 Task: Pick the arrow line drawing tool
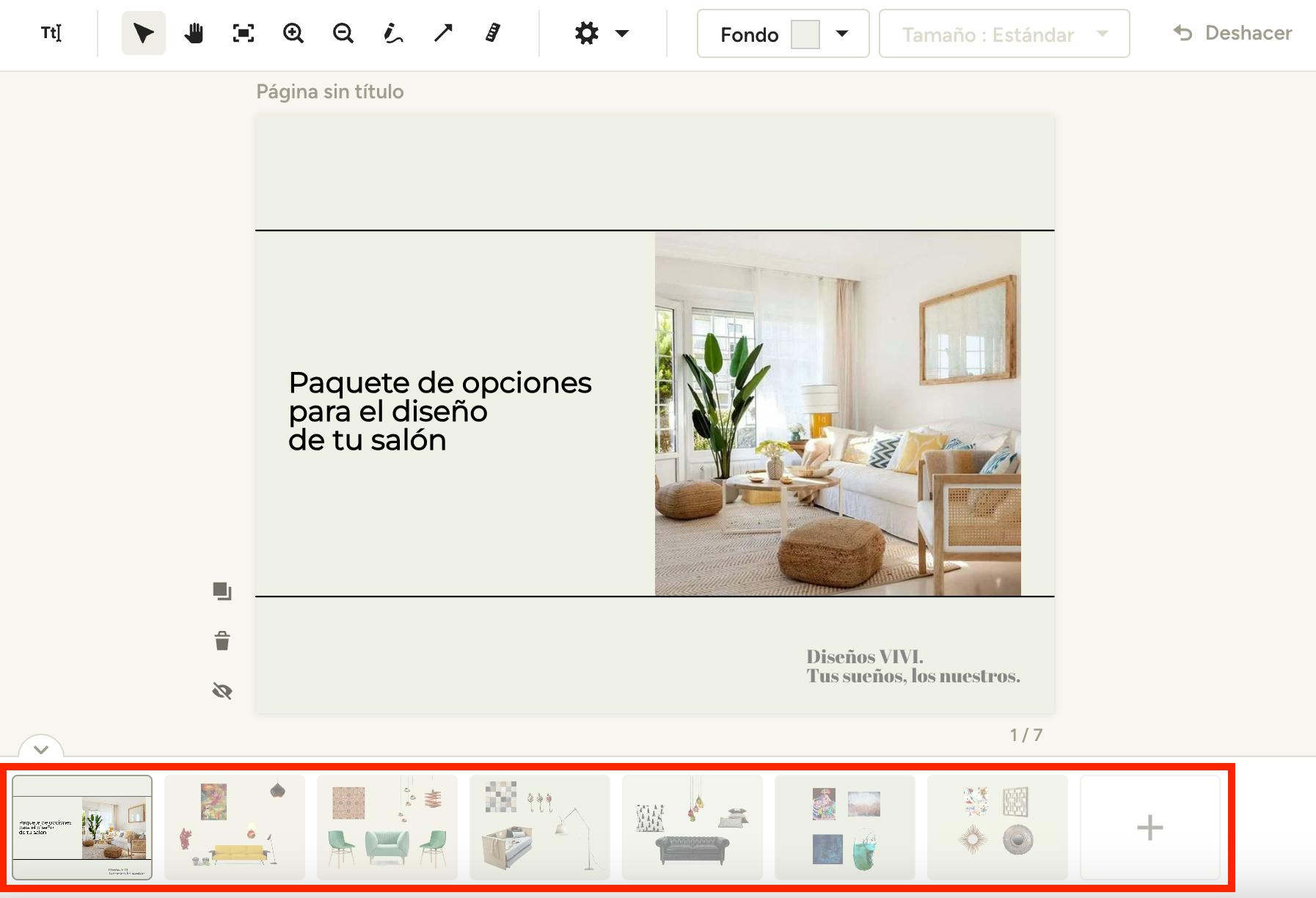tap(443, 33)
